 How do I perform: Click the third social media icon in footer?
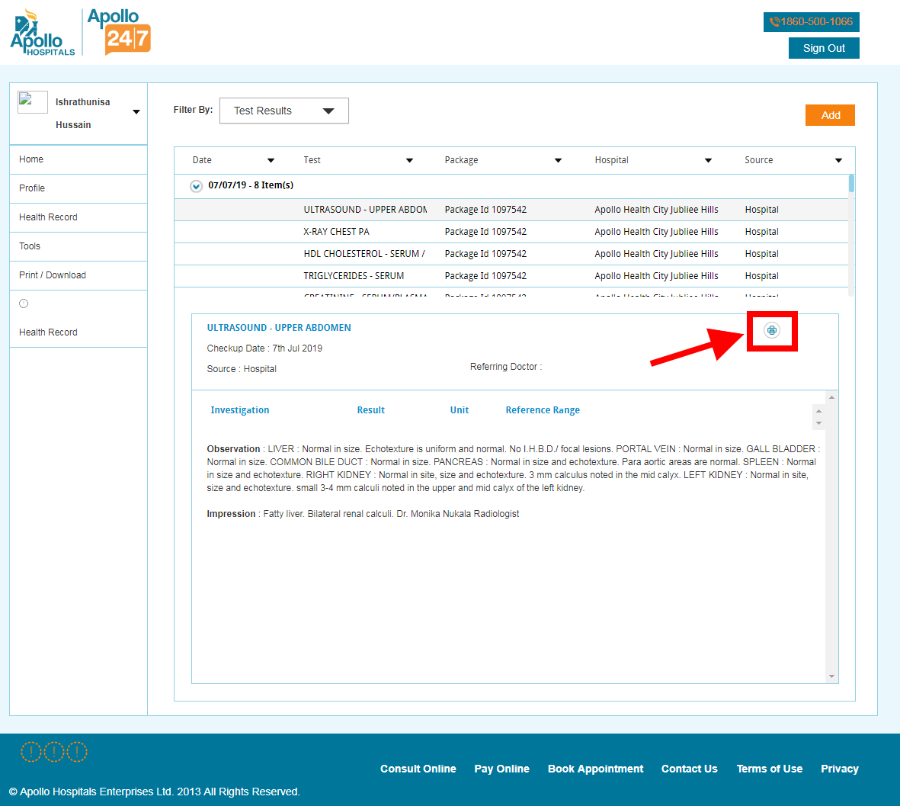(78, 750)
